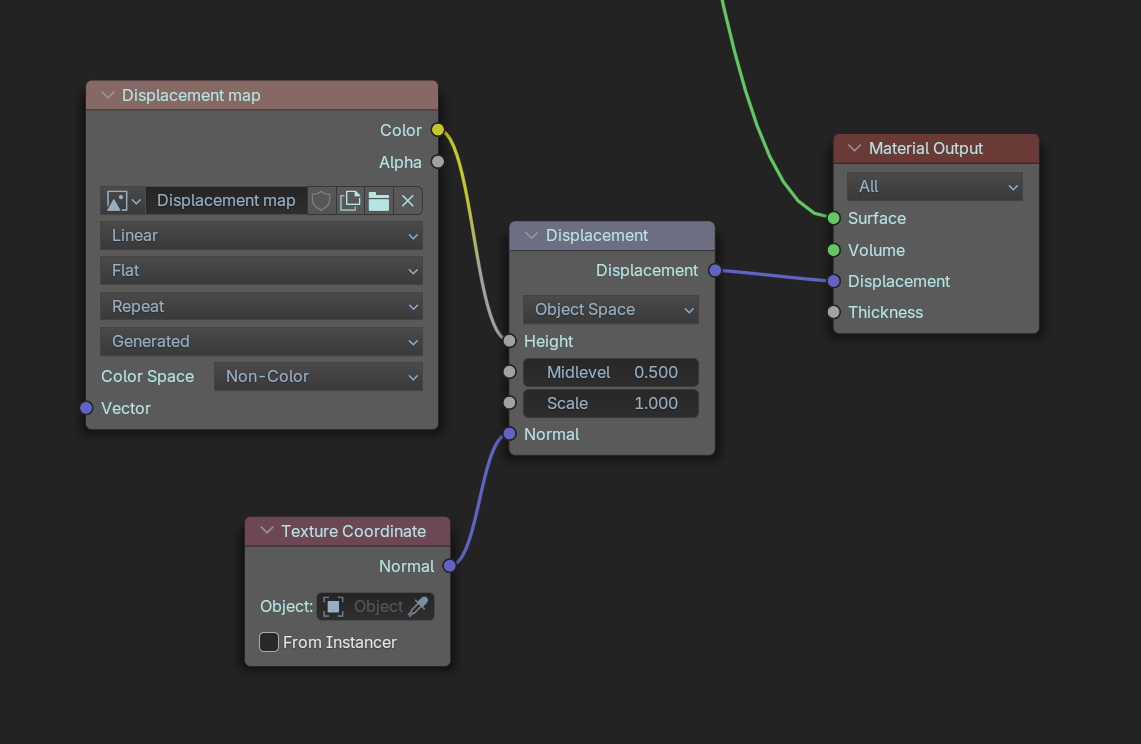Click the Displacement node's output socket
The image size is (1141, 744).
point(715,270)
